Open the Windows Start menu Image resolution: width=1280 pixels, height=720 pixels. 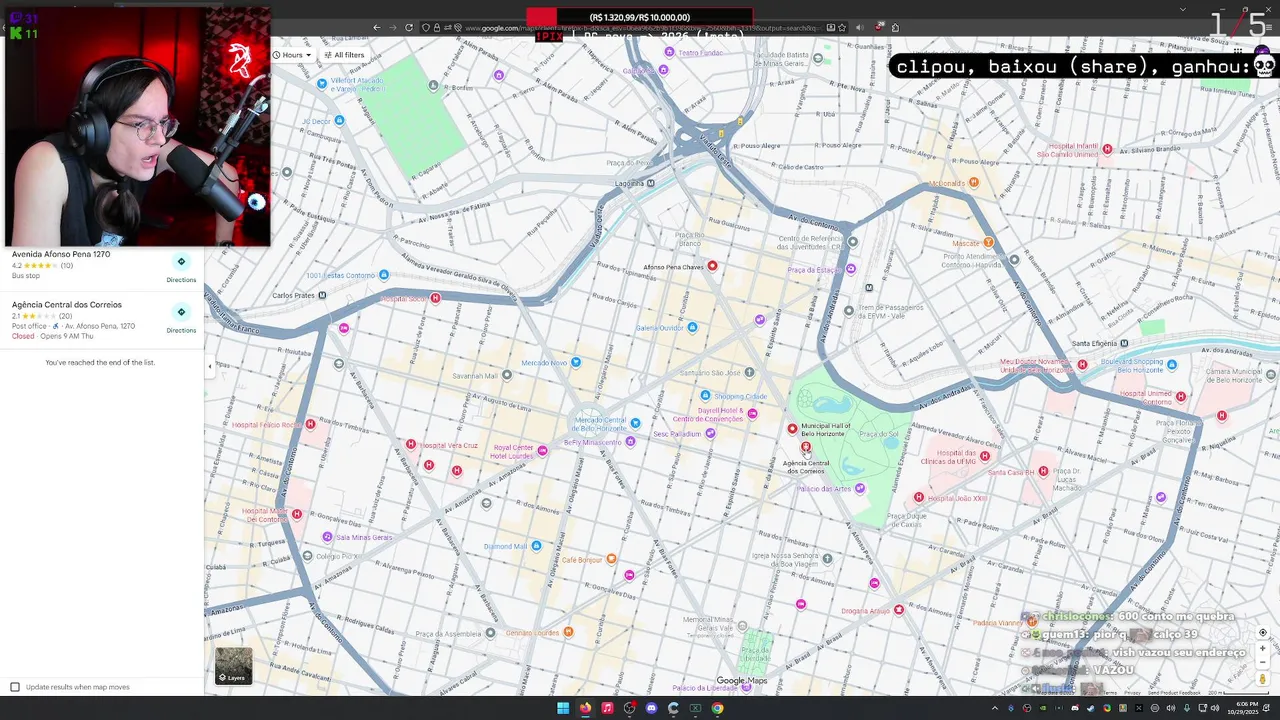click(x=563, y=708)
